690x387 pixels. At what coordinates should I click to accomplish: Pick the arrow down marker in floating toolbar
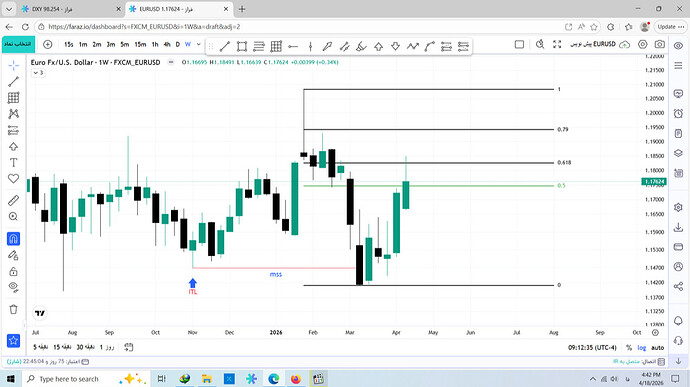pyautogui.click(x=395, y=46)
